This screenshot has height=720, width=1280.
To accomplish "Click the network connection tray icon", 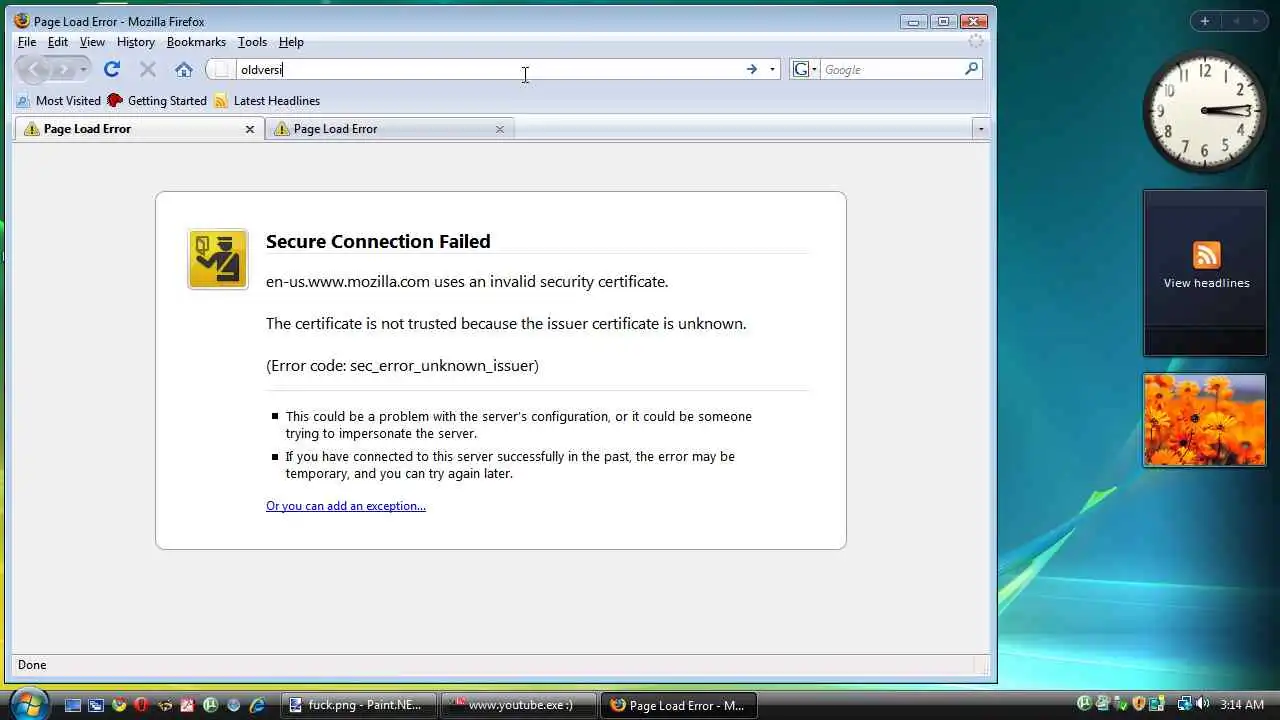I will point(1184,704).
